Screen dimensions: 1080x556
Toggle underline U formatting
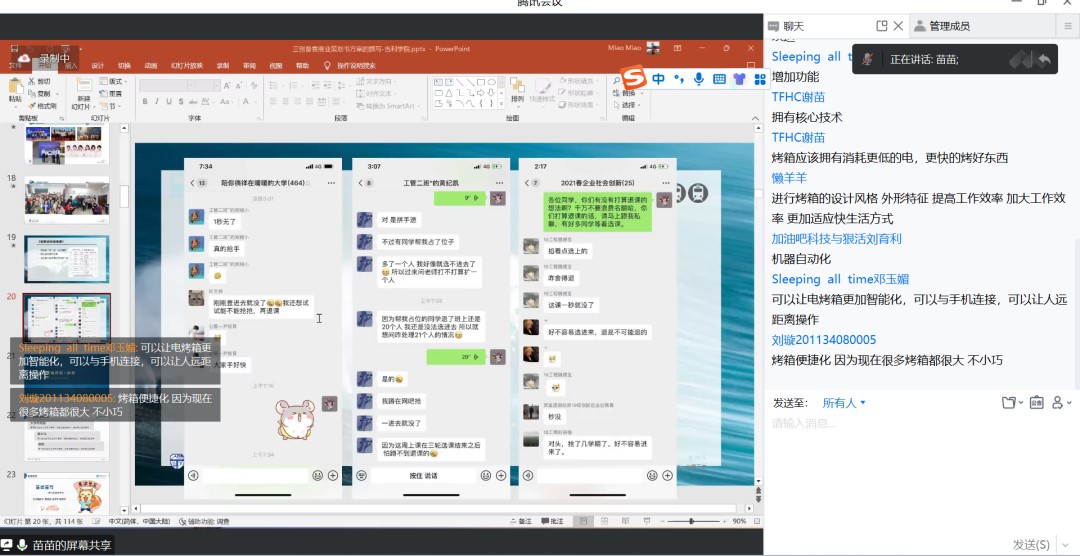coord(168,101)
